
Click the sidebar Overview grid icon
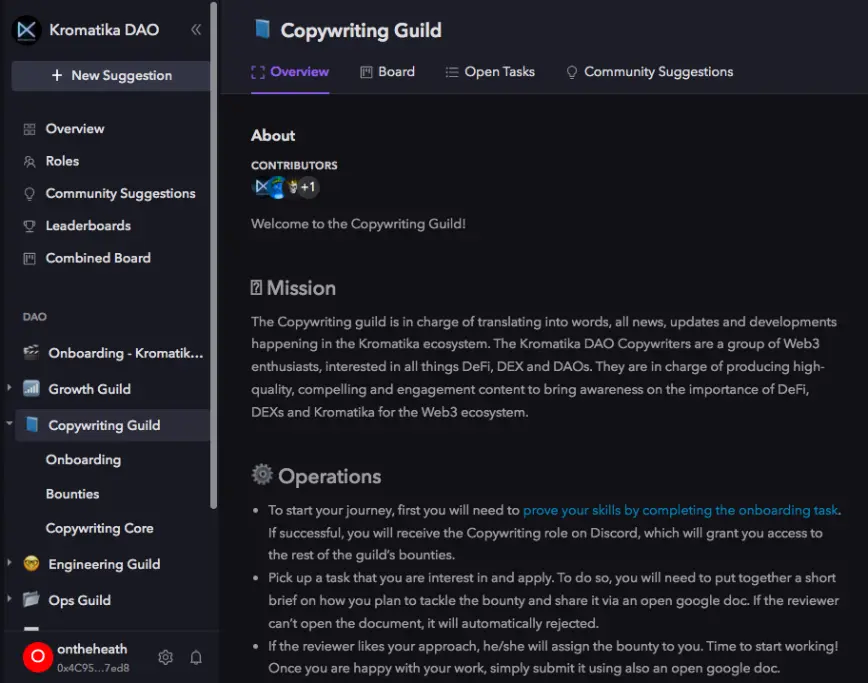tap(29, 130)
